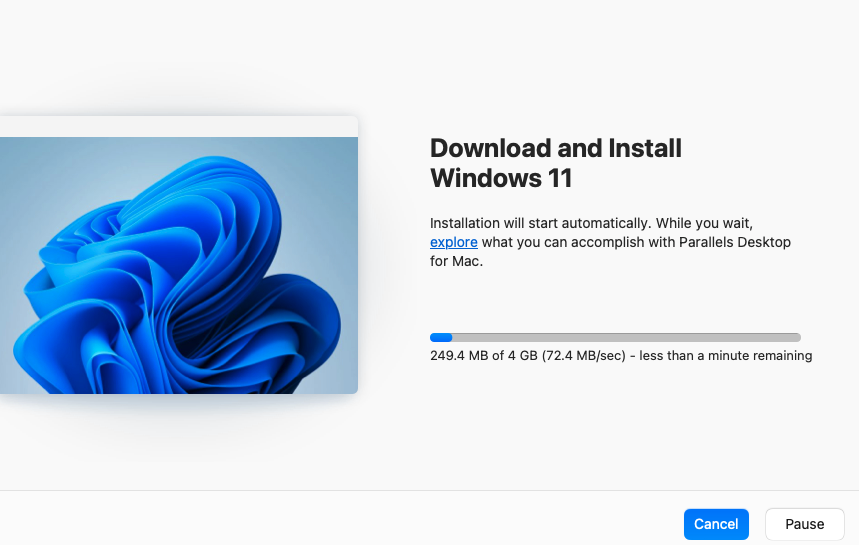The image size is (859, 545).
Task: Click the download progress bar
Action: pos(615,337)
